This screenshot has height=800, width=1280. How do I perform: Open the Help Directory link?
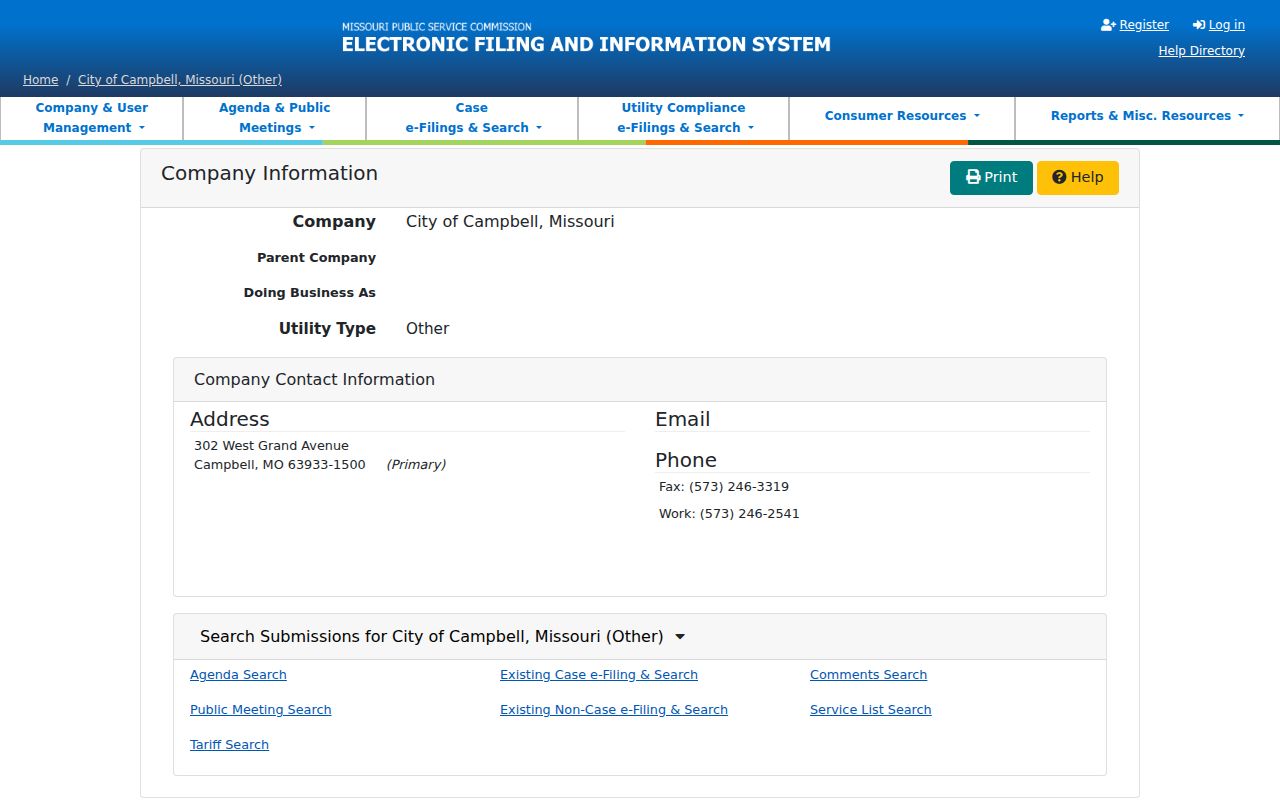pos(1201,51)
